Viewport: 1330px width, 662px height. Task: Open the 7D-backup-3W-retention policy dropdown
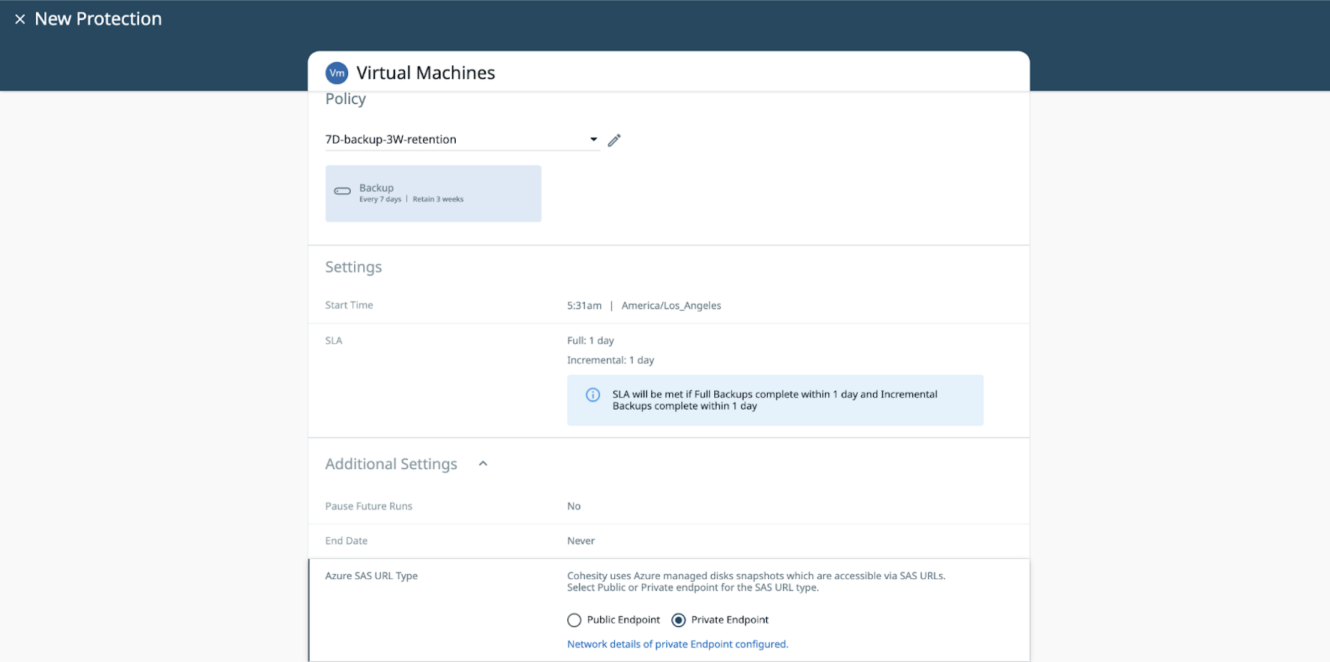point(593,140)
